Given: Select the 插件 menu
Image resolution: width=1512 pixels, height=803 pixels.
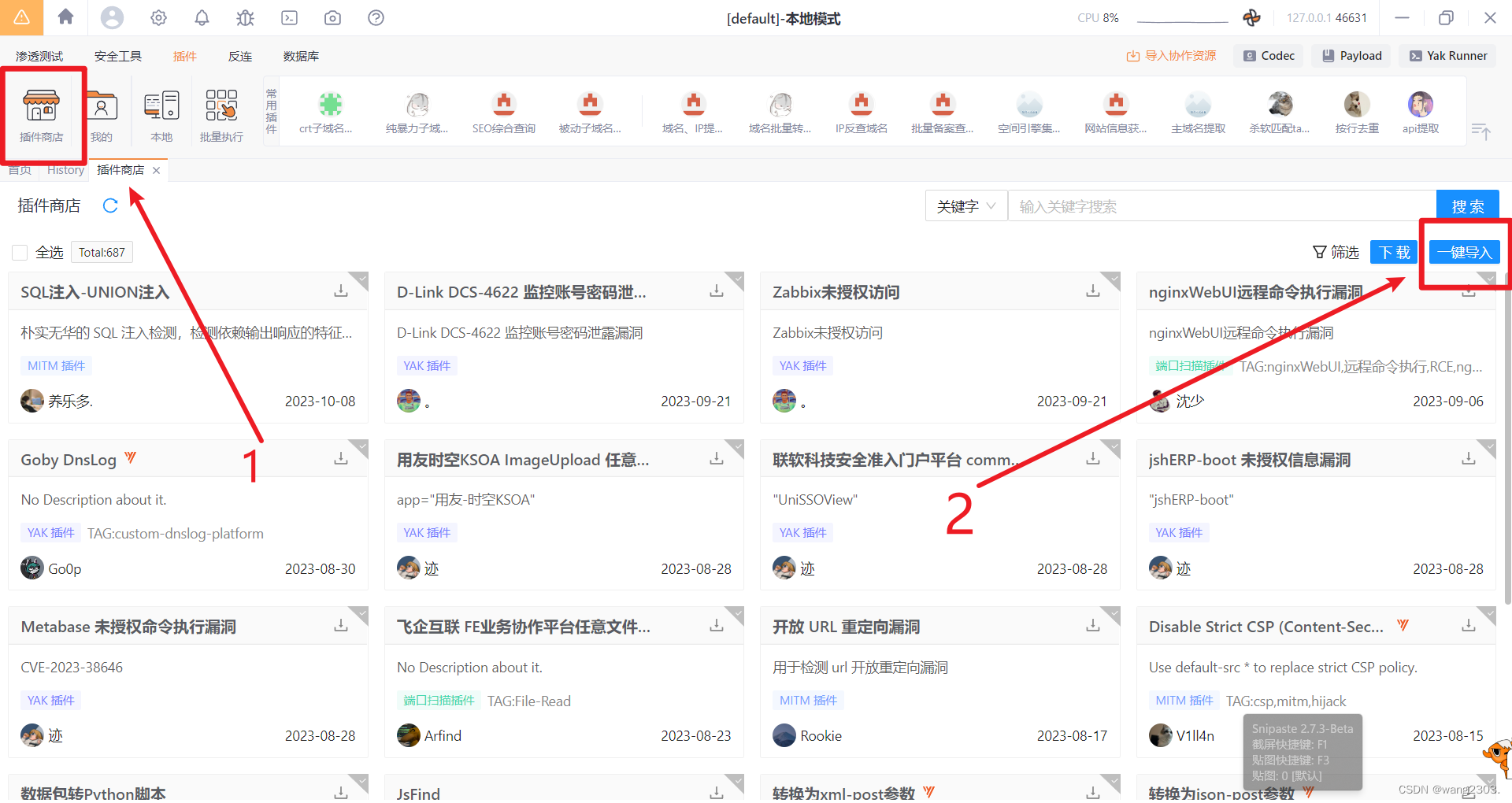Looking at the screenshot, I should click(x=185, y=56).
